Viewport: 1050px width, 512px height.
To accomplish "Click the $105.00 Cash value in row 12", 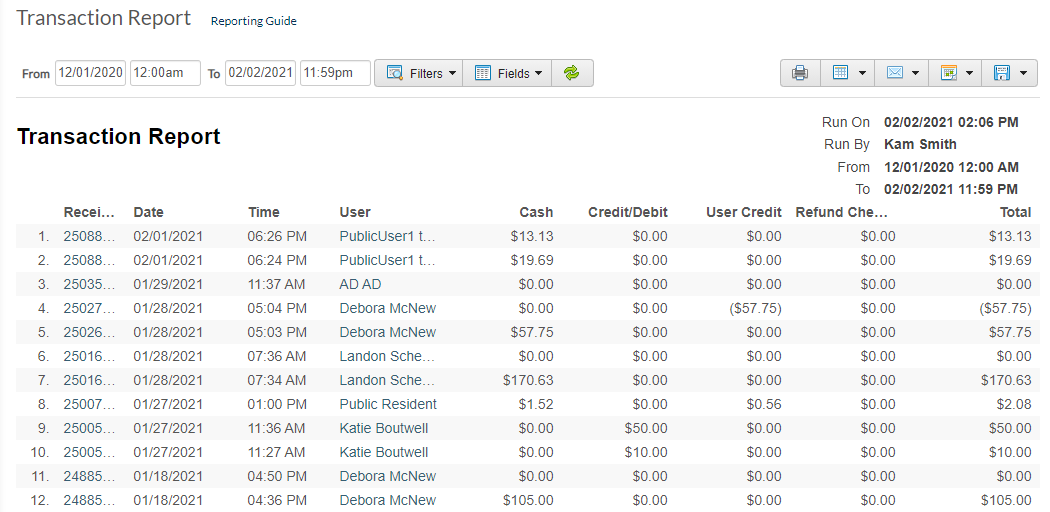I will (x=528, y=501).
